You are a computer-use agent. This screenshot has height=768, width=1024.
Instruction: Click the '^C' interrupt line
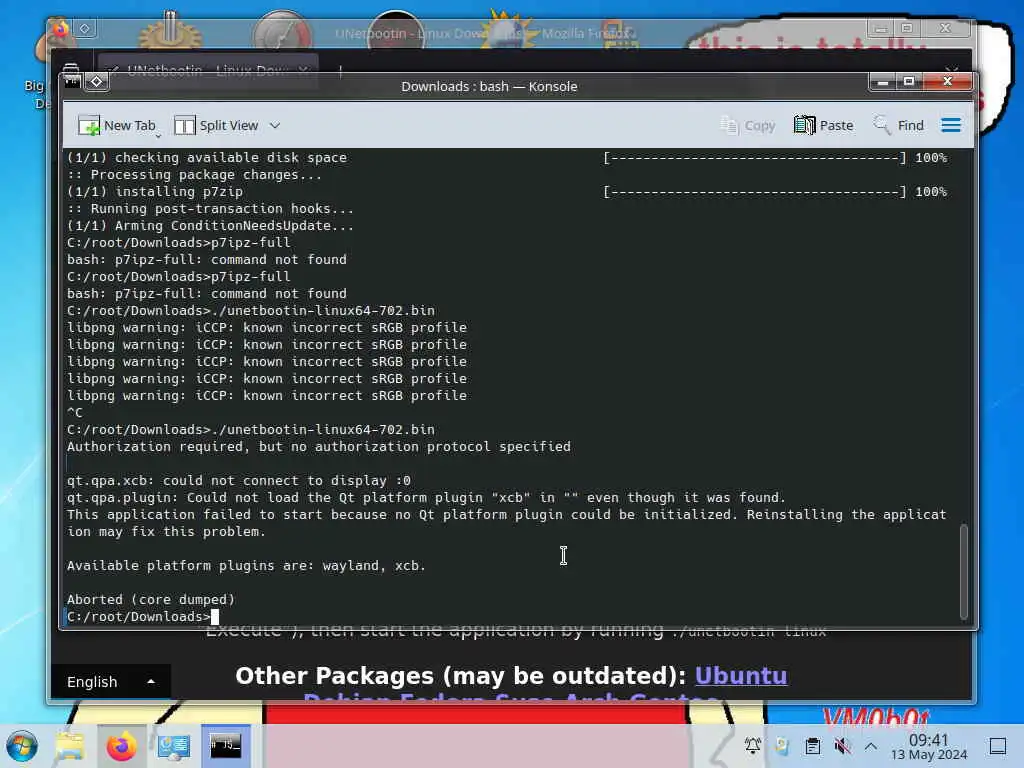pyautogui.click(x=74, y=413)
